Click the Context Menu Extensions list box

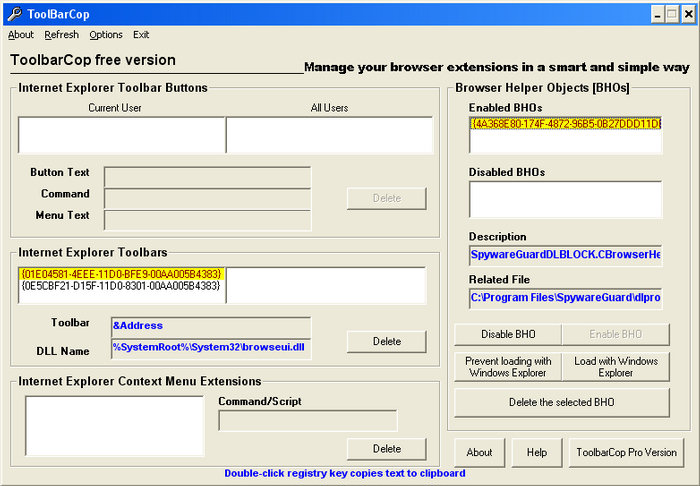pos(115,426)
